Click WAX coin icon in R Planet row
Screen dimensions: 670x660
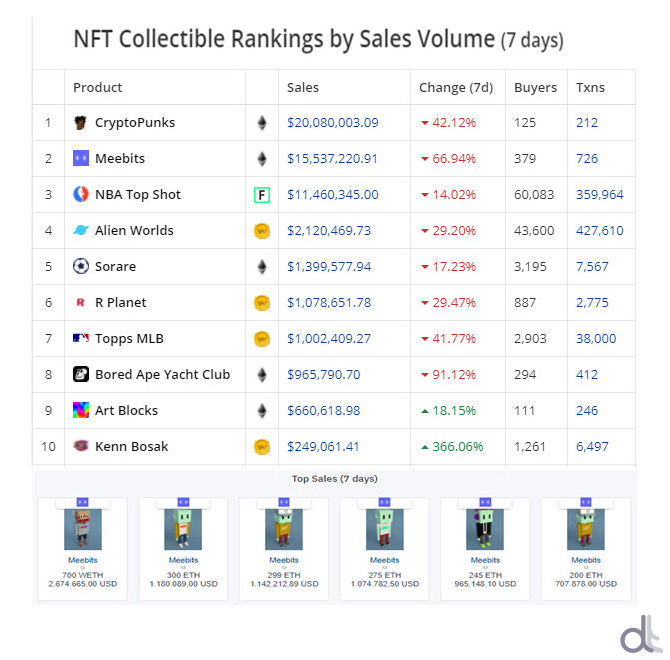(x=262, y=303)
